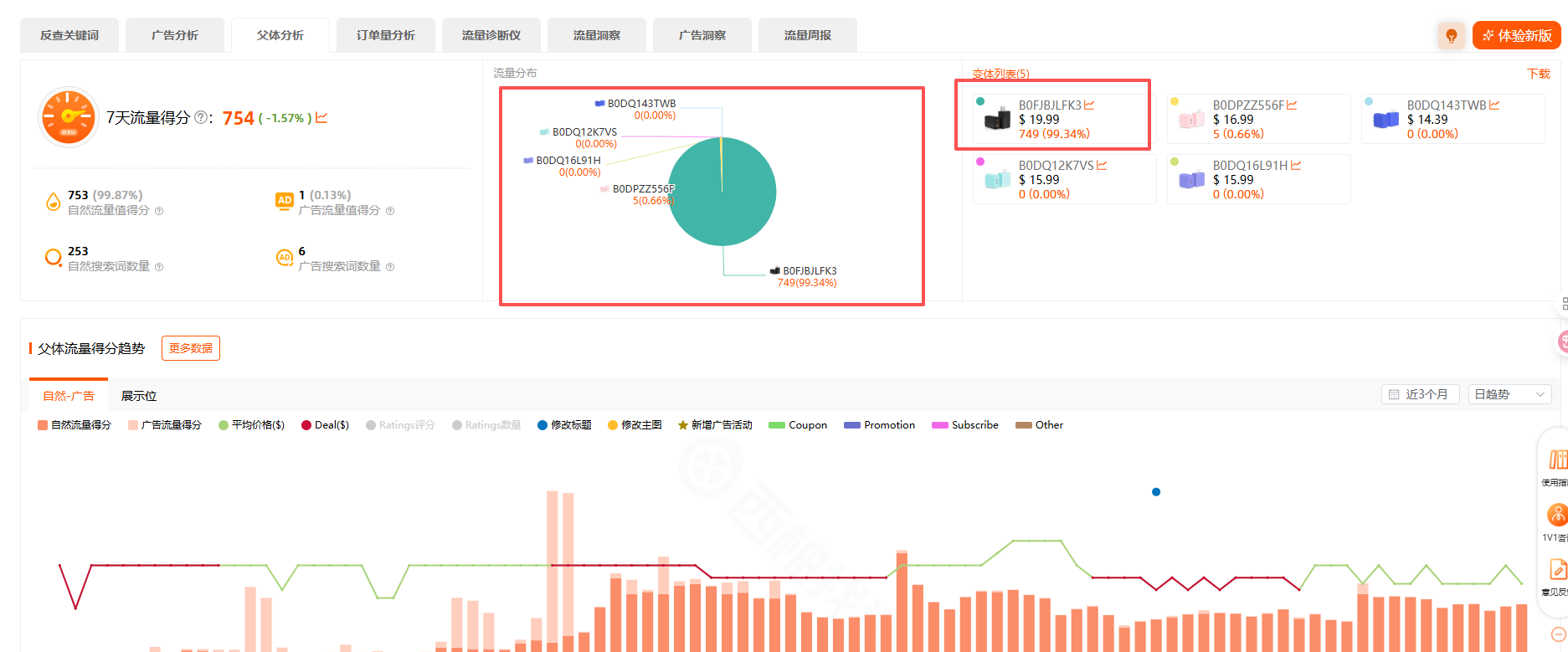Toggle the Coupon legend item
1568x652 pixels.
(798, 425)
